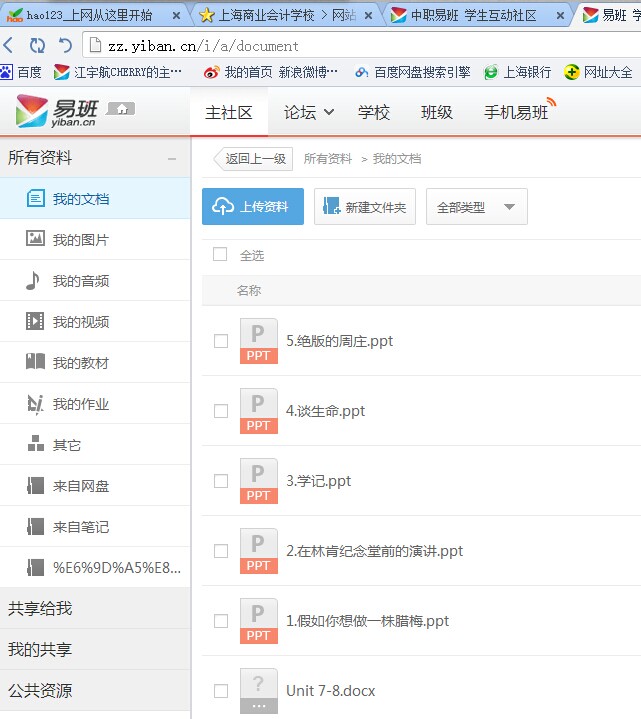Screen dimensions: 641x719
Task: Click the browser reload icon
Action: 37,46
